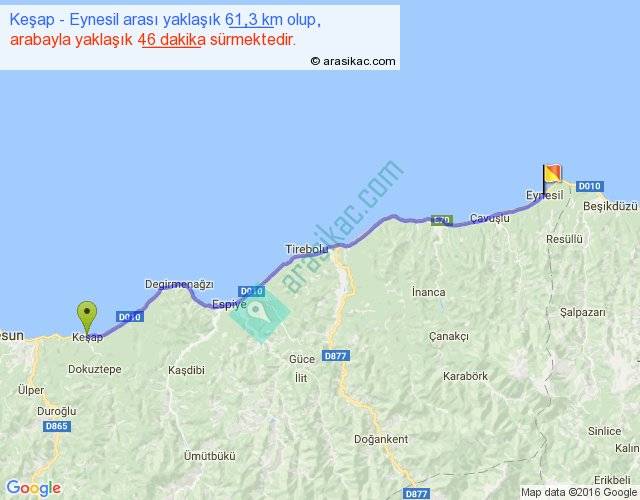Click the teal diamond watermark pin icon
Viewport: 640px width, 500px height.
(260, 312)
